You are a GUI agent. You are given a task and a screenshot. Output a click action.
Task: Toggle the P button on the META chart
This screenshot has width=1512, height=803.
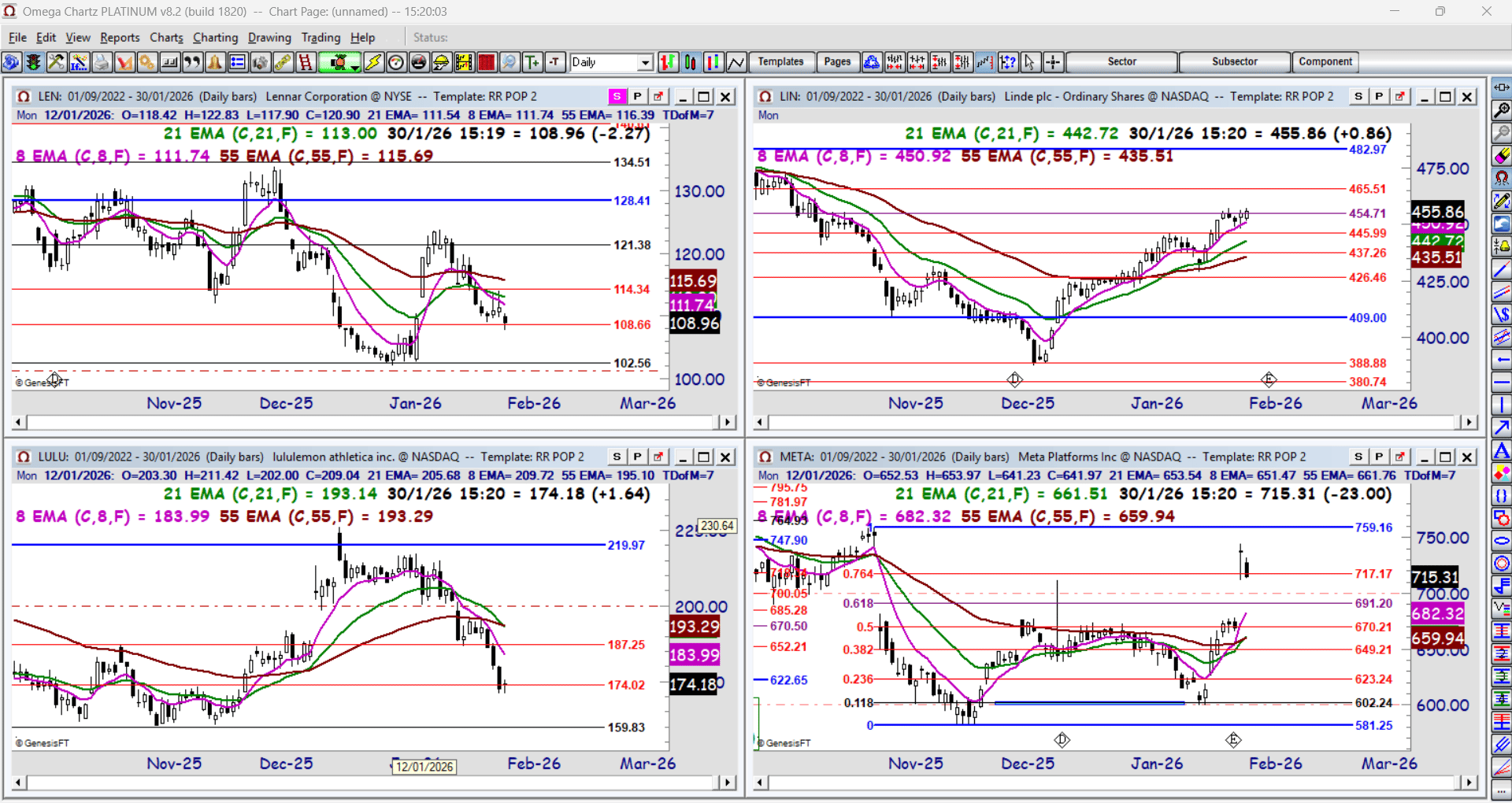1379,457
